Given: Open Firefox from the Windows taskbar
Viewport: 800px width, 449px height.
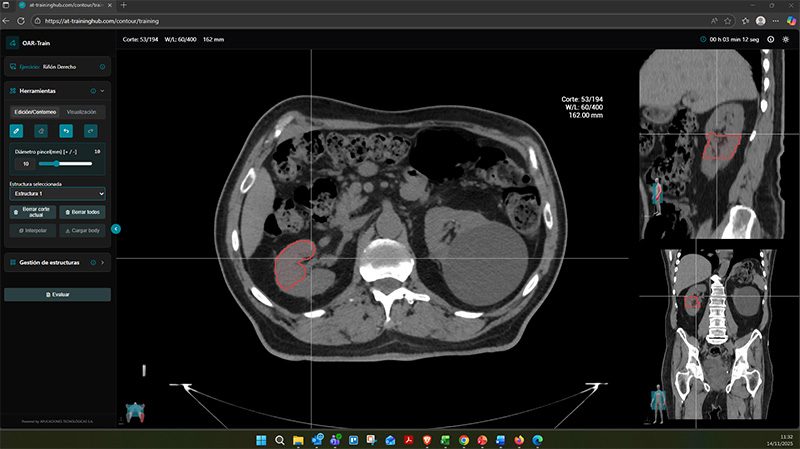Looking at the screenshot, I should (518, 439).
